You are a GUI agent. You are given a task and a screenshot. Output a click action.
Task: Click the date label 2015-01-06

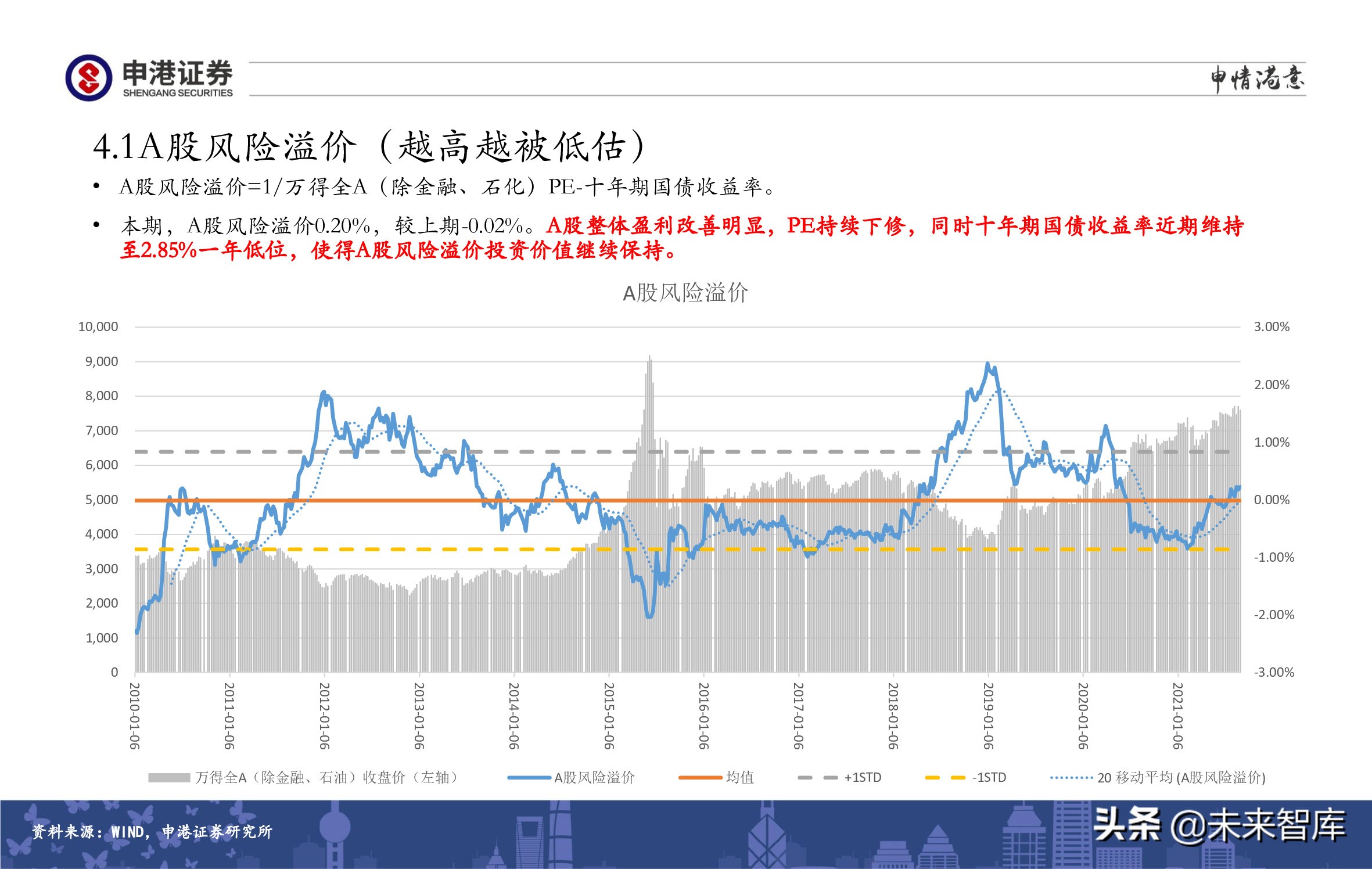tap(609, 716)
